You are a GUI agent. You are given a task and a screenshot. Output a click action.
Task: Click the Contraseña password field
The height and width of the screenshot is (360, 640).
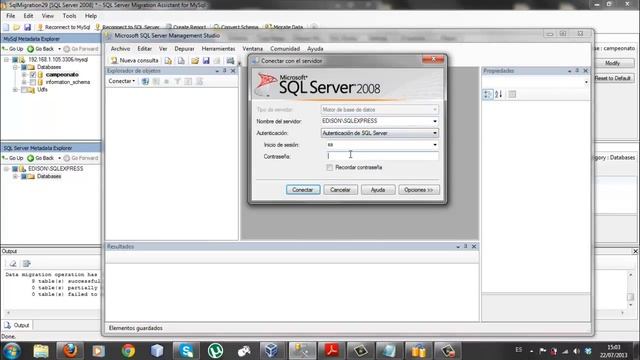[x=382, y=156]
